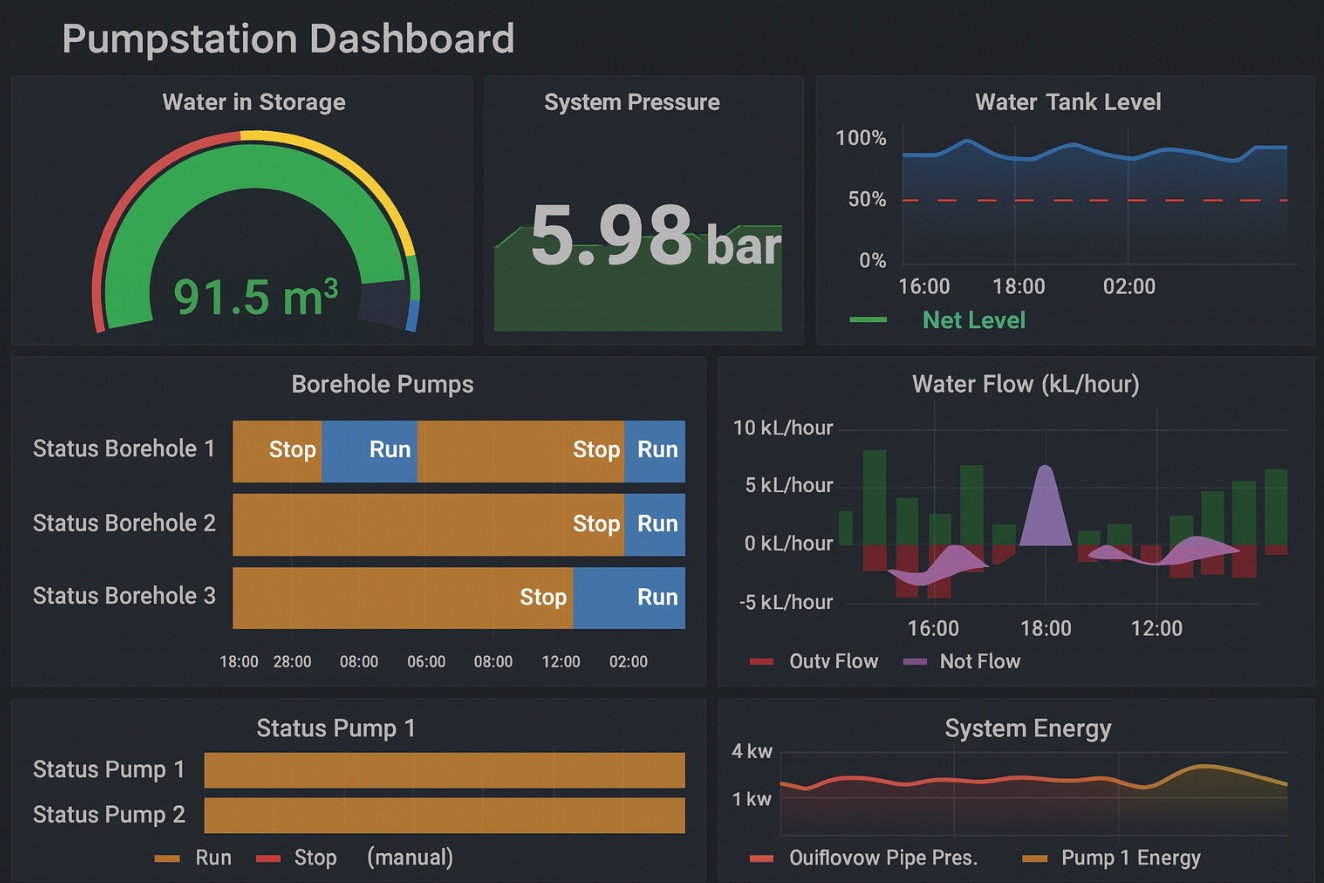The width and height of the screenshot is (1324, 883).
Task: Expand the Water Tank Level panel title
Action: 1067,102
